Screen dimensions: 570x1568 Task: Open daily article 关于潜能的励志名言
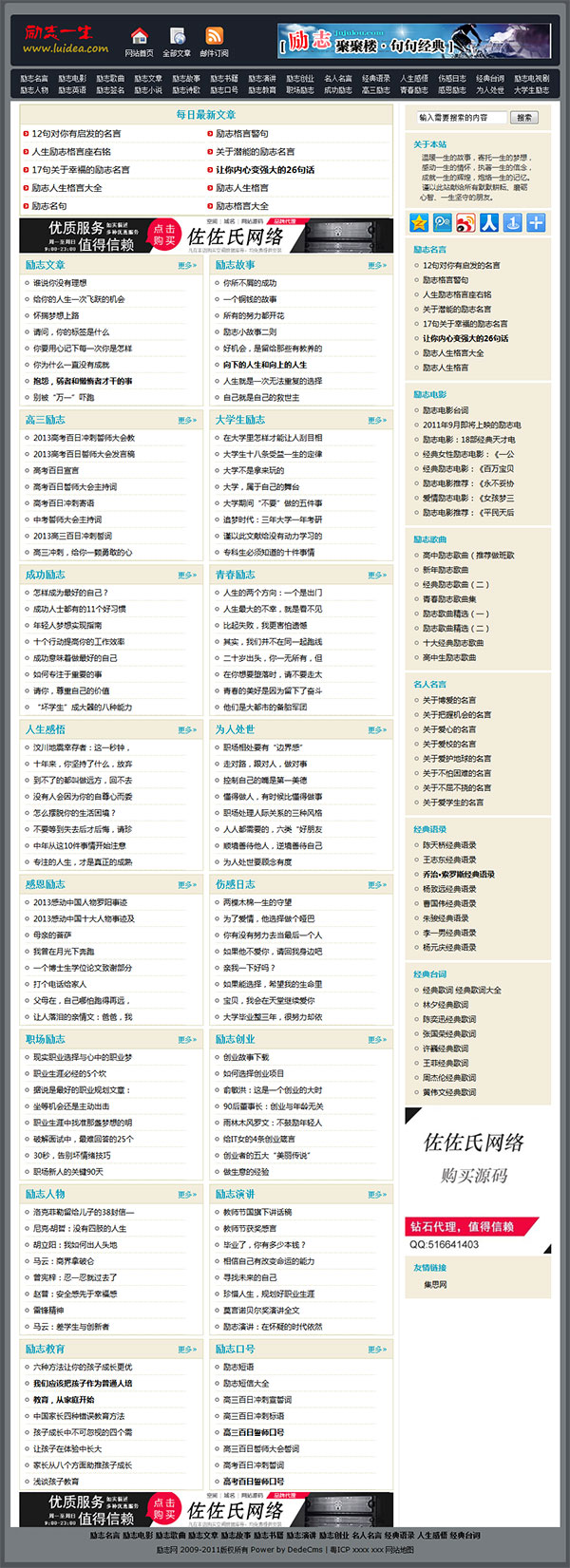point(255,152)
